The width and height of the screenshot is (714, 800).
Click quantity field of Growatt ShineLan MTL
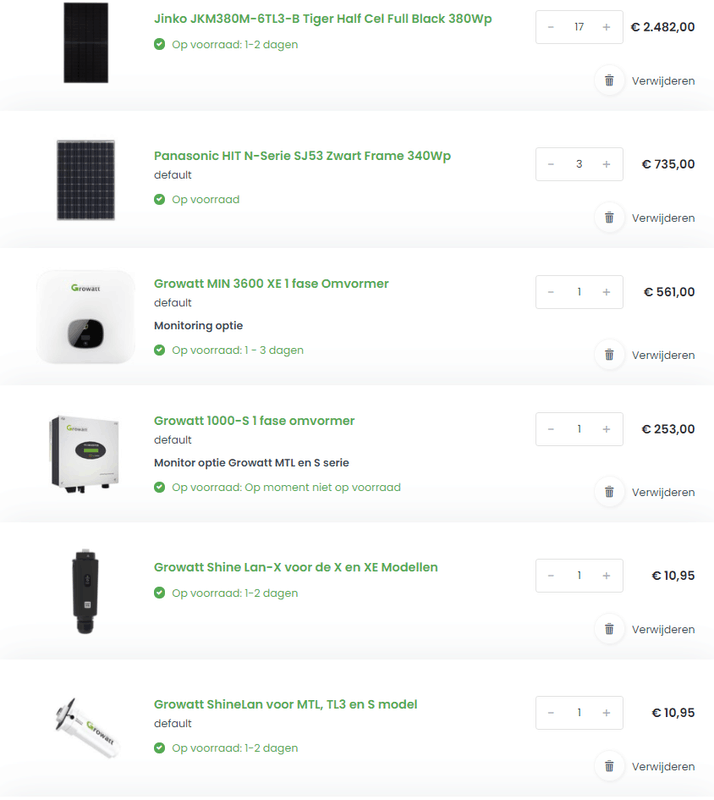point(579,713)
